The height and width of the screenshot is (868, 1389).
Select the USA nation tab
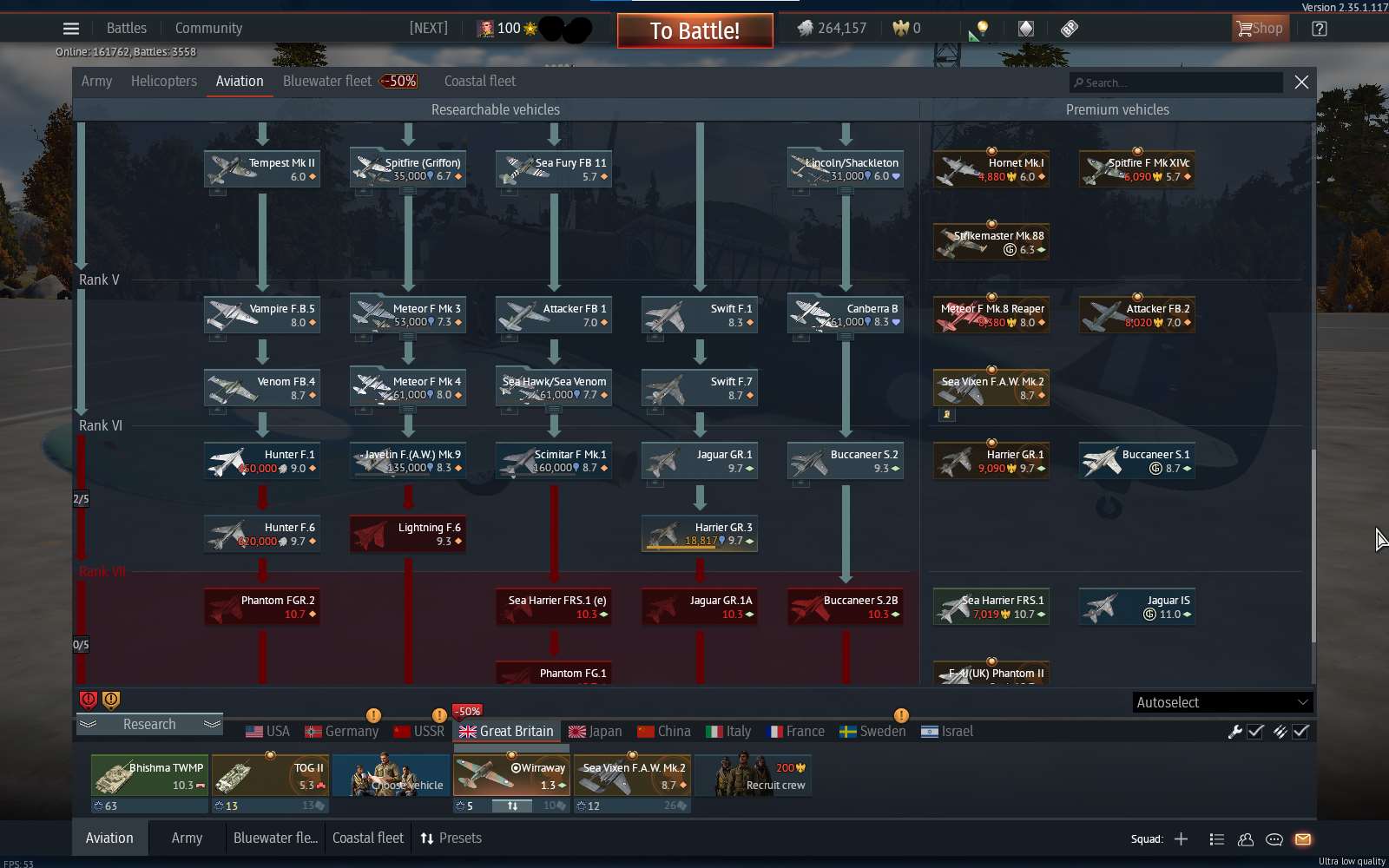tap(267, 732)
